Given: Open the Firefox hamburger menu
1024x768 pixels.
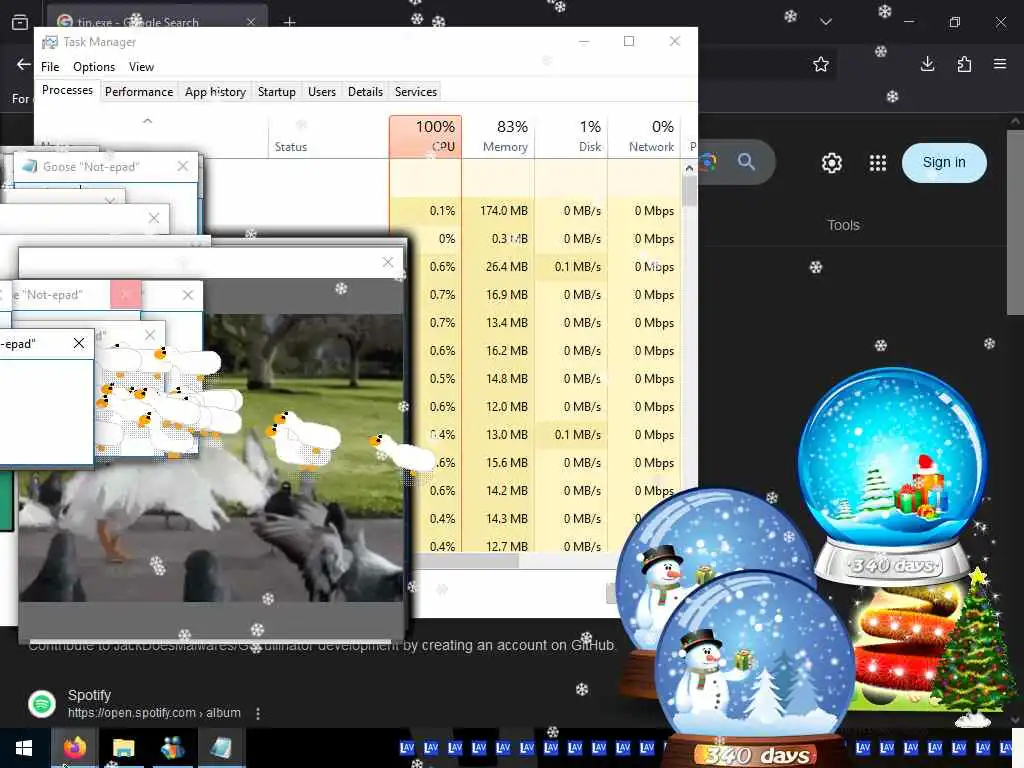Looking at the screenshot, I should pyautogui.click(x=1000, y=64).
